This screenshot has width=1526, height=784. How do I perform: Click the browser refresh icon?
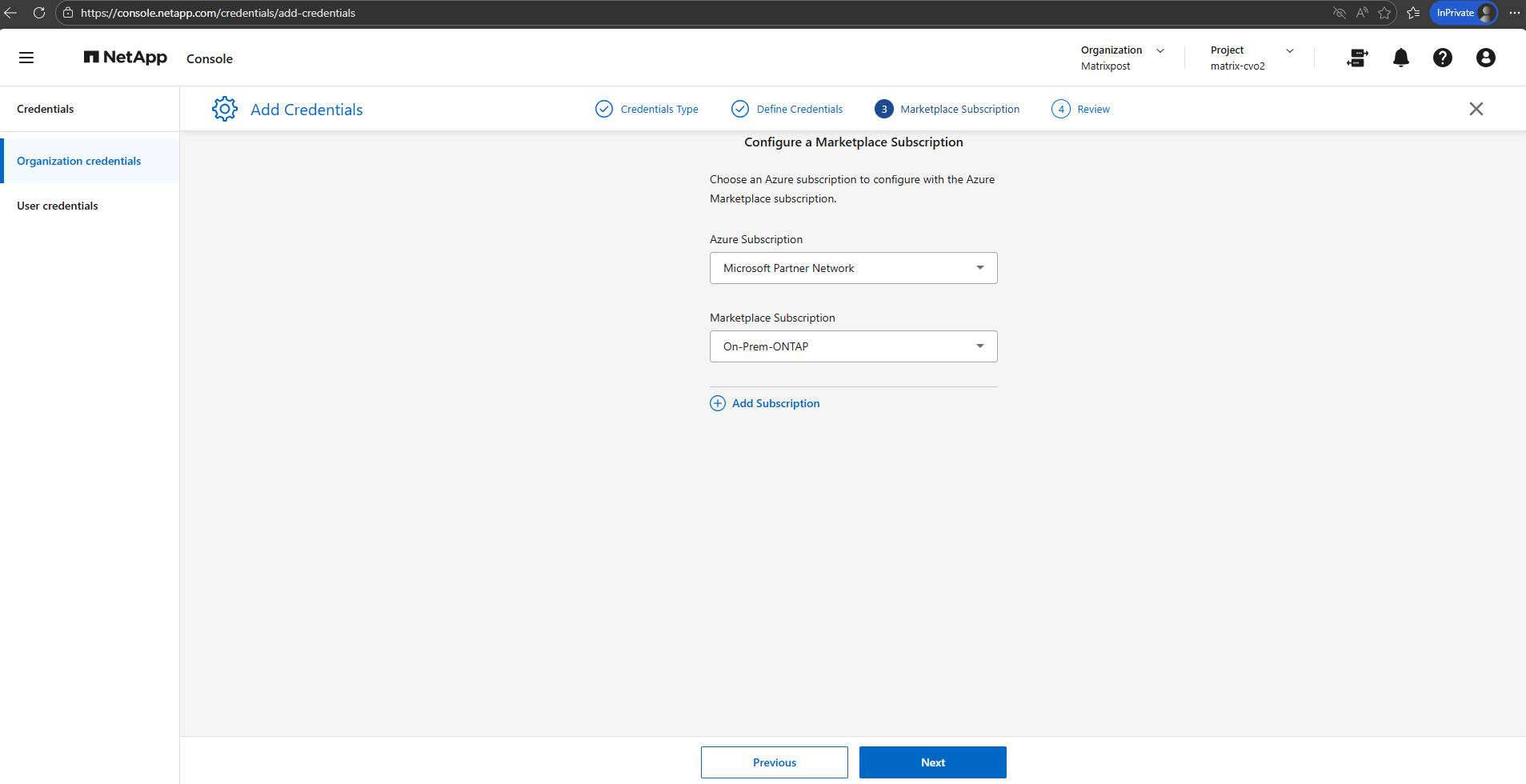38,13
